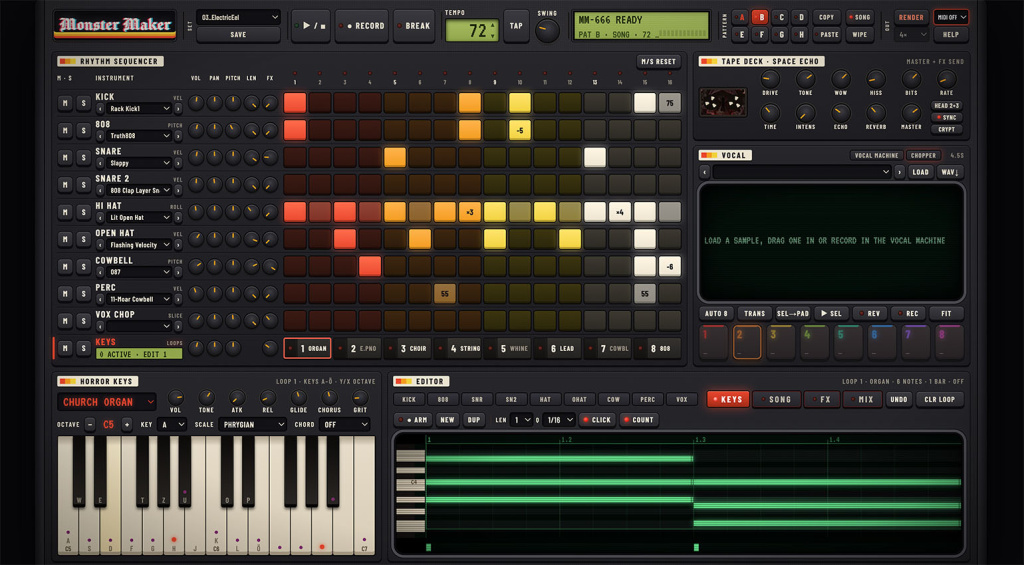Viewport: 1024px width, 565px height.
Task: Start playback with the play/stop button
Action: pyautogui.click(x=311, y=26)
